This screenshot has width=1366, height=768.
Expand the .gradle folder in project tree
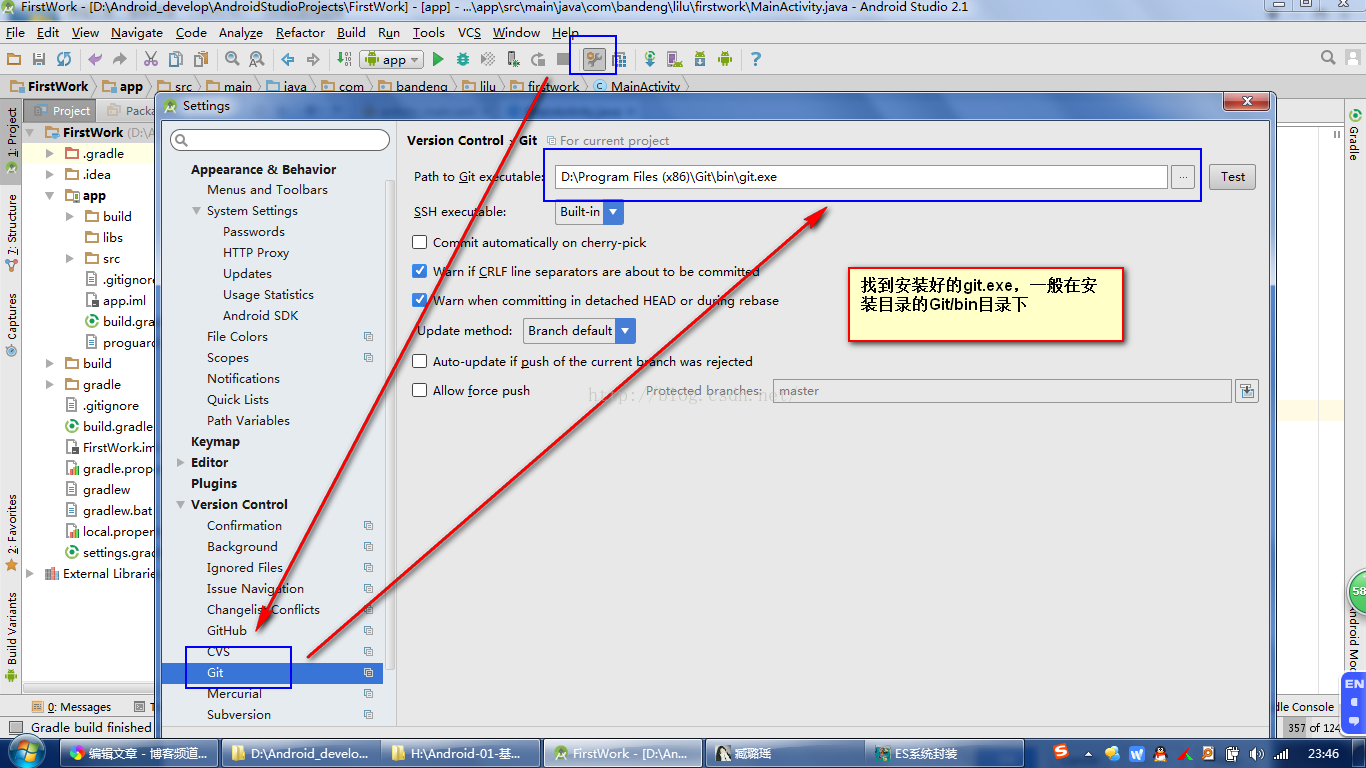click(x=50, y=154)
